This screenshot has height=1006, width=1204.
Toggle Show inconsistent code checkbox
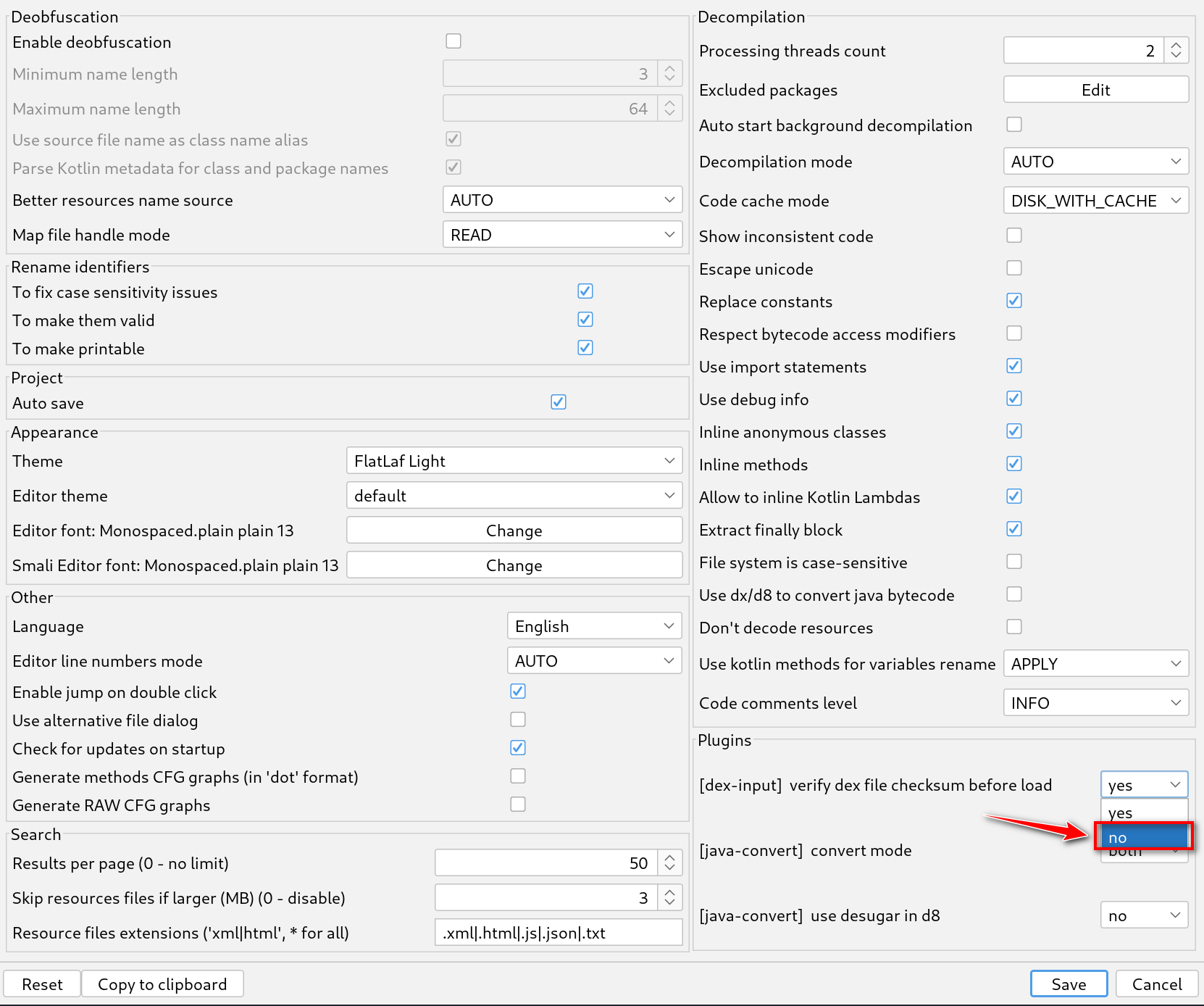click(1013, 236)
